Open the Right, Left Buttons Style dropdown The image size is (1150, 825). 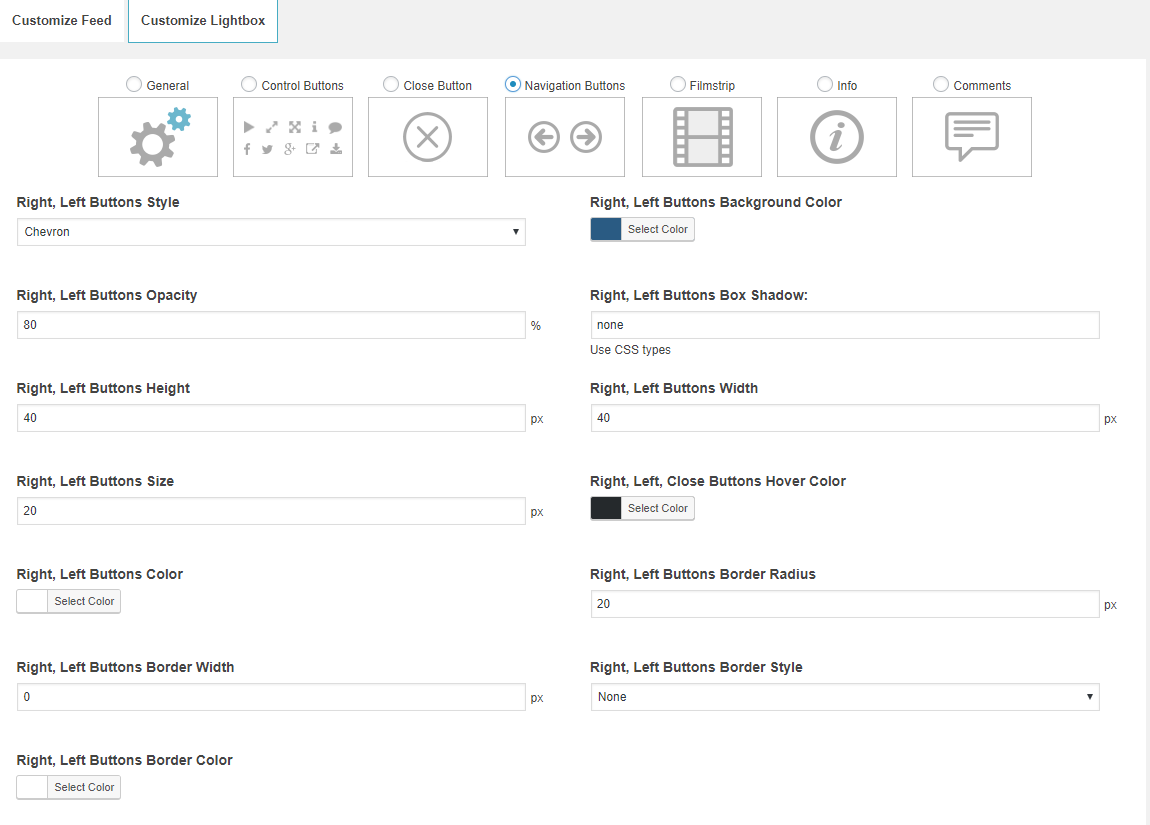[271, 232]
